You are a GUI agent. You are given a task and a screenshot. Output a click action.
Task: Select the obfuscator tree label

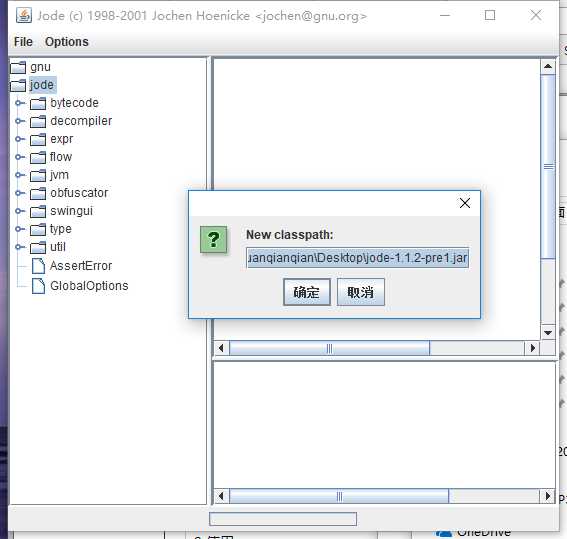click(79, 193)
